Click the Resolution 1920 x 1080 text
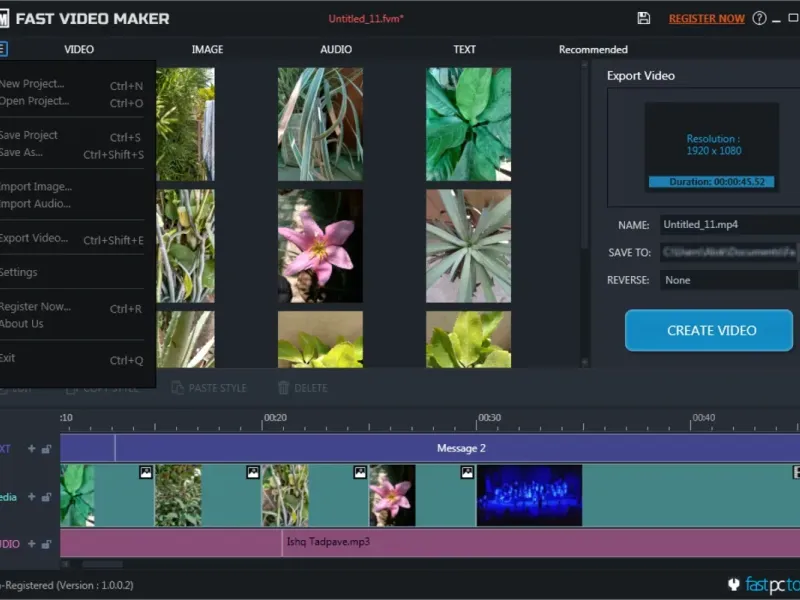This screenshot has width=800, height=600. (714, 144)
